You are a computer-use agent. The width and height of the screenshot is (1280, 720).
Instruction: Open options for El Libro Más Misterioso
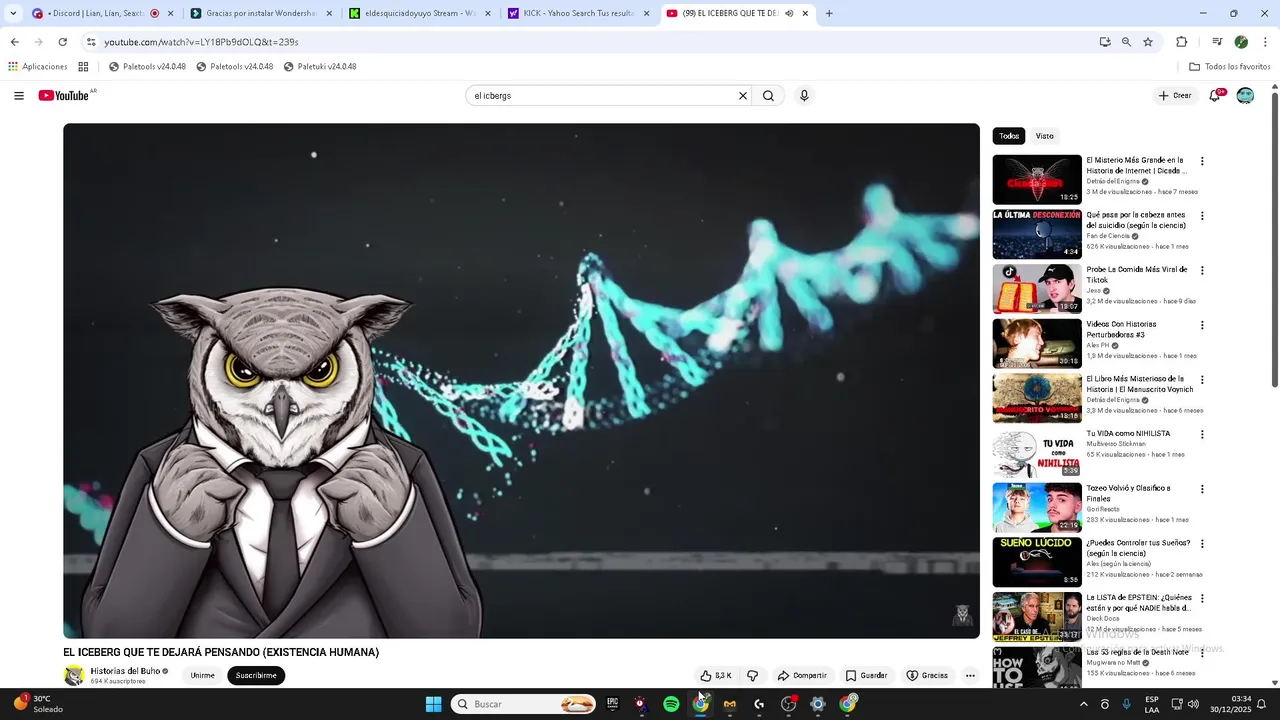[x=1202, y=380]
